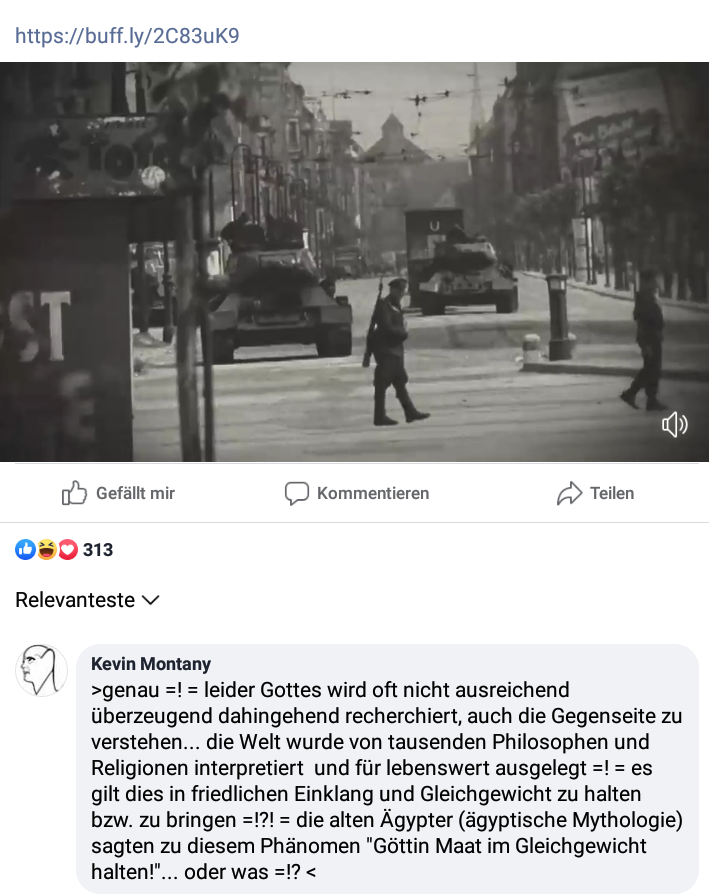This screenshot has width=709, height=896.
Task: Toggle the video sound speaker icon
Action: point(674,425)
